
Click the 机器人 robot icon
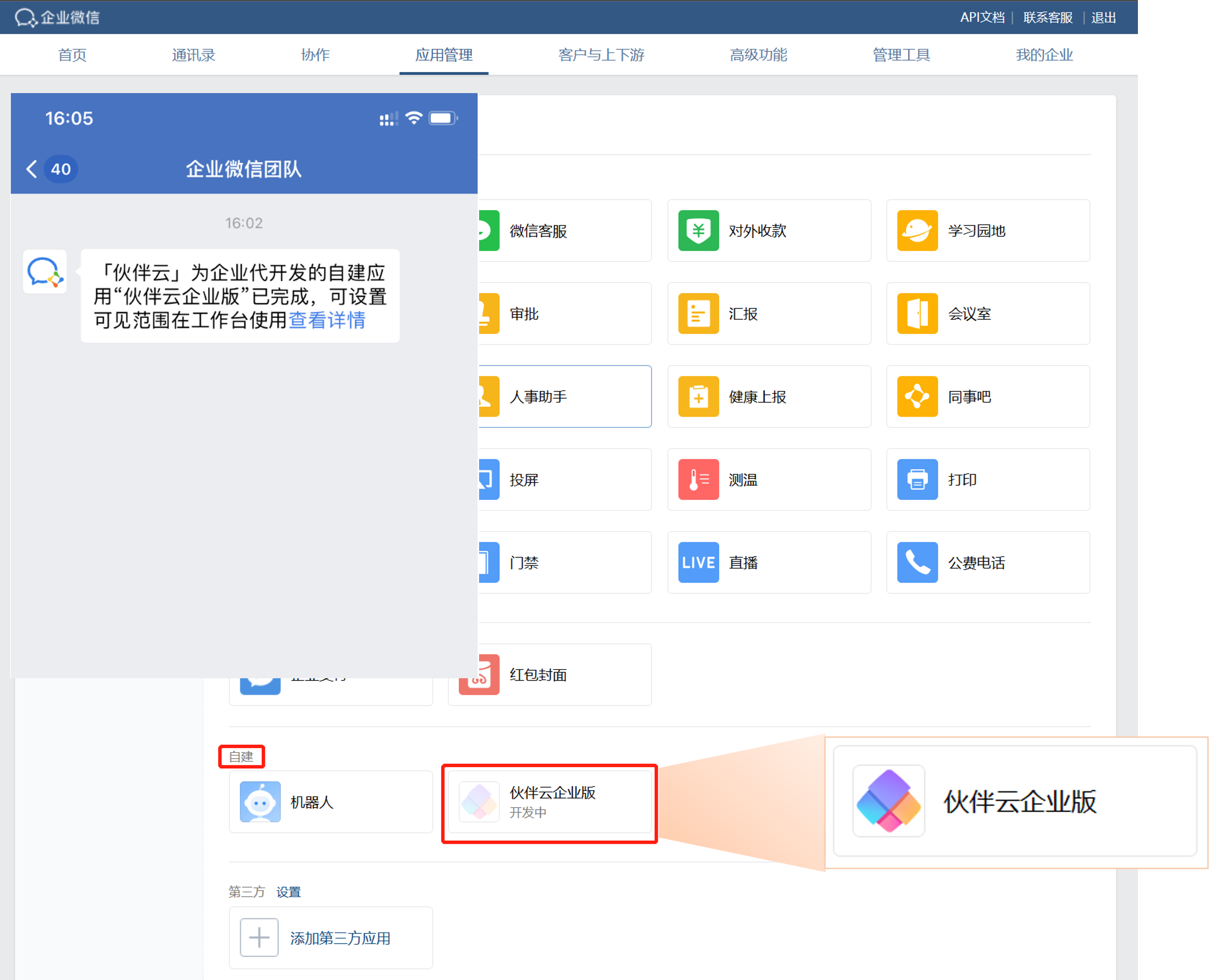260,802
